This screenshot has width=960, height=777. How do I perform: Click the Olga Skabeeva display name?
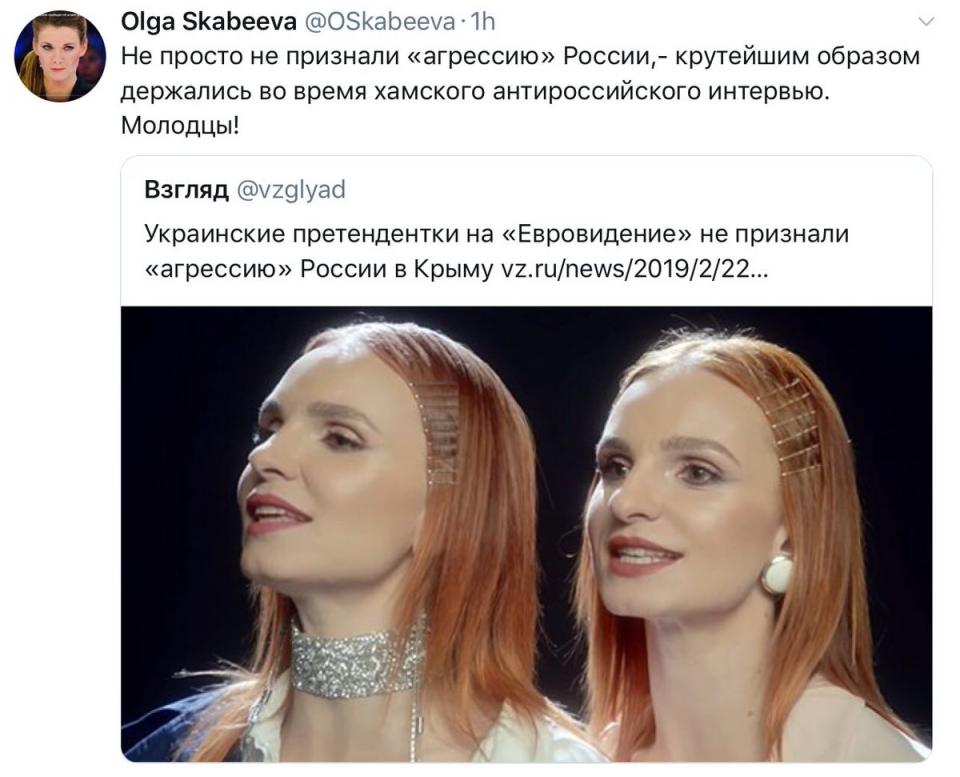click(209, 22)
